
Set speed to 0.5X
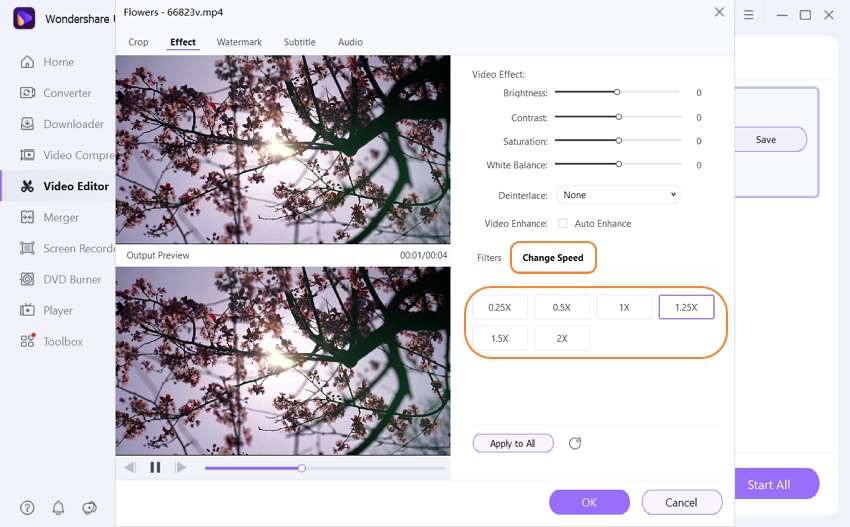tap(562, 307)
